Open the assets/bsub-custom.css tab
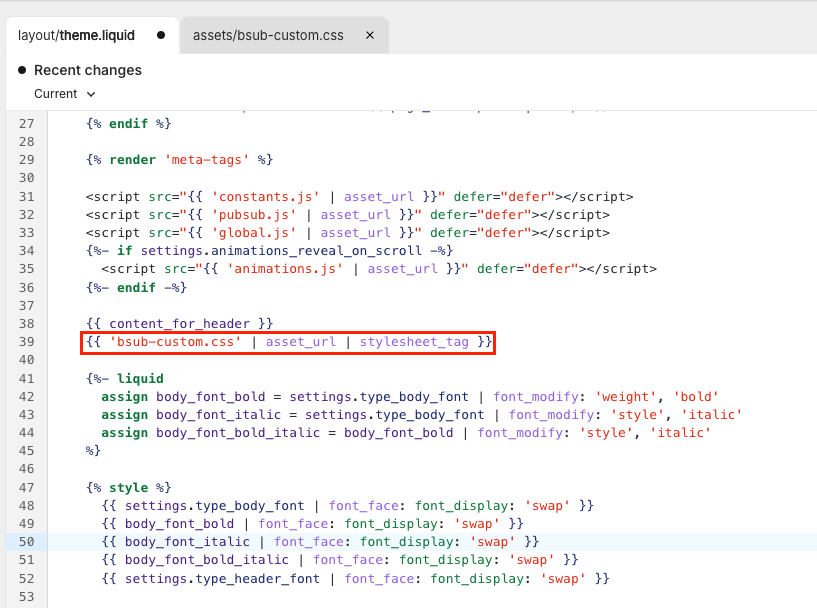The width and height of the screenshot is (817, 608). (268, 35)
